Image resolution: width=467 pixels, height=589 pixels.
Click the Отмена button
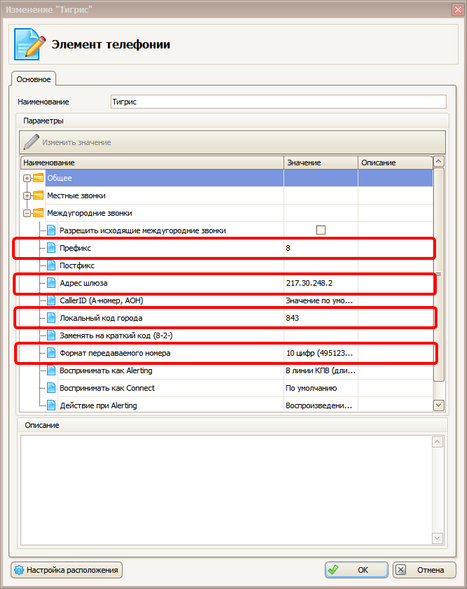pyautogui.click(x=424, y=570)
